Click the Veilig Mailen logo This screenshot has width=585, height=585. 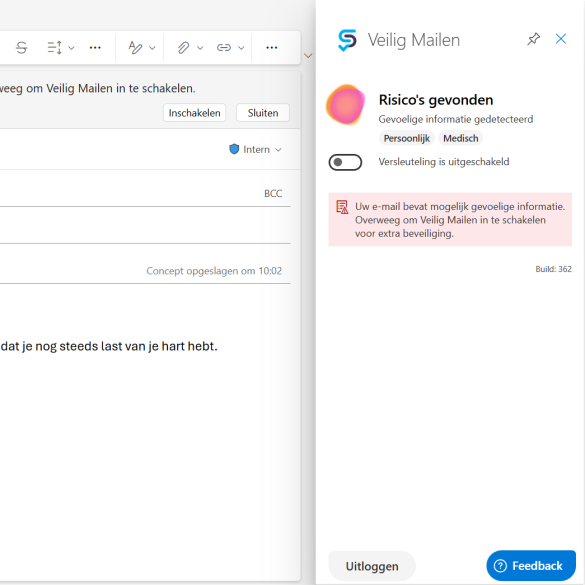[x=347, y=40]
